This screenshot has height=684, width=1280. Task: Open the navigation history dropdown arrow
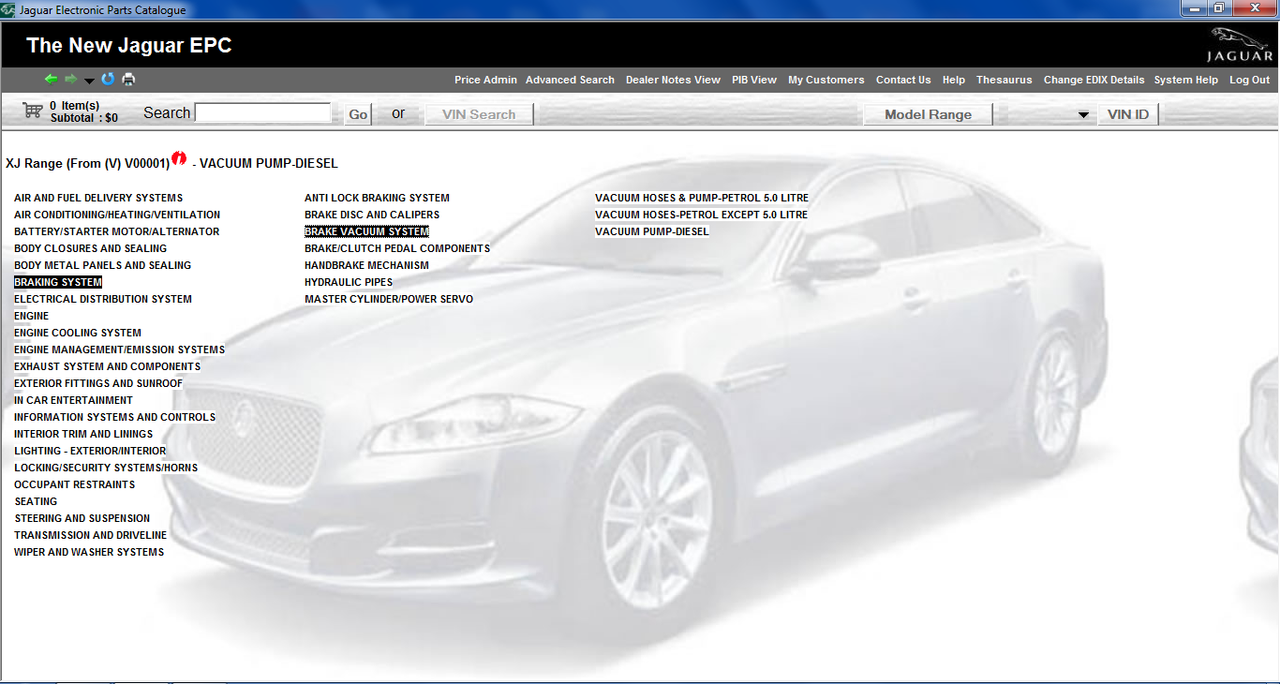point(89,81)
